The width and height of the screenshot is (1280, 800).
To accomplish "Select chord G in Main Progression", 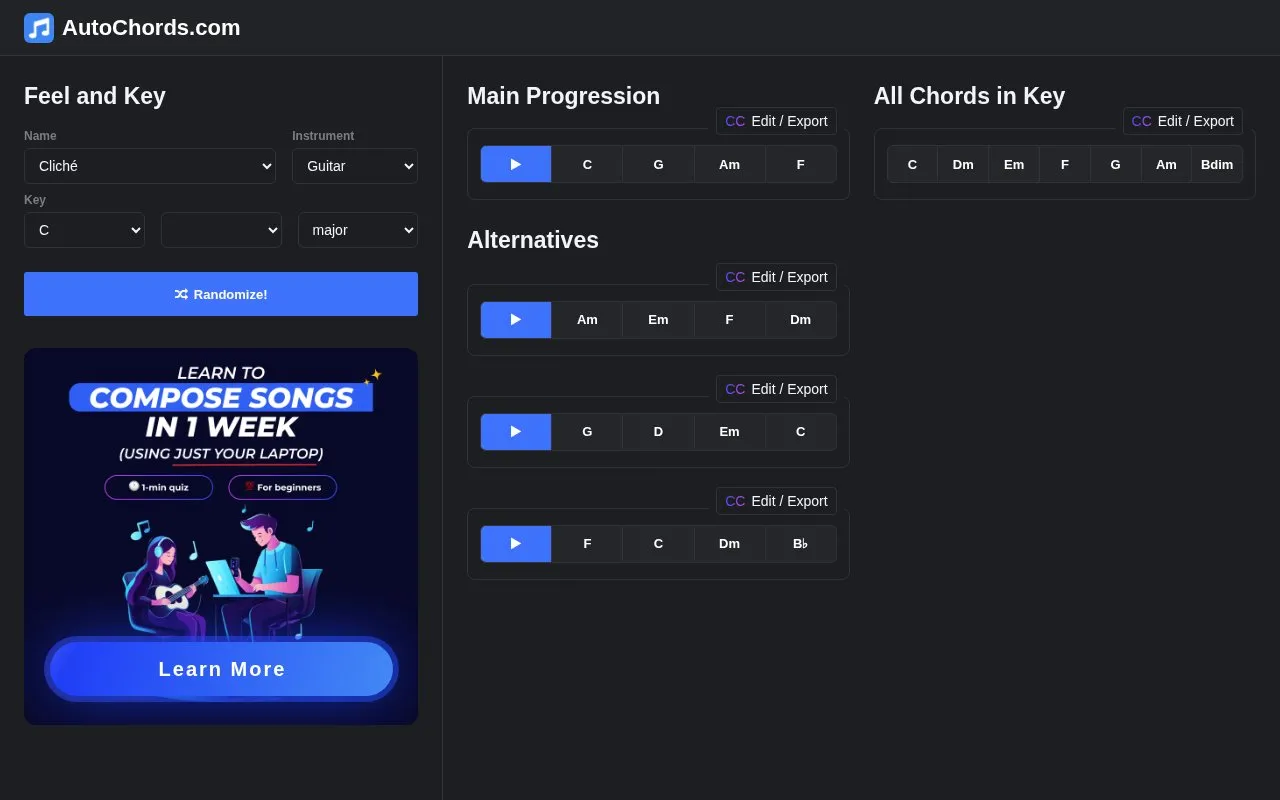I will click(658, 164).
